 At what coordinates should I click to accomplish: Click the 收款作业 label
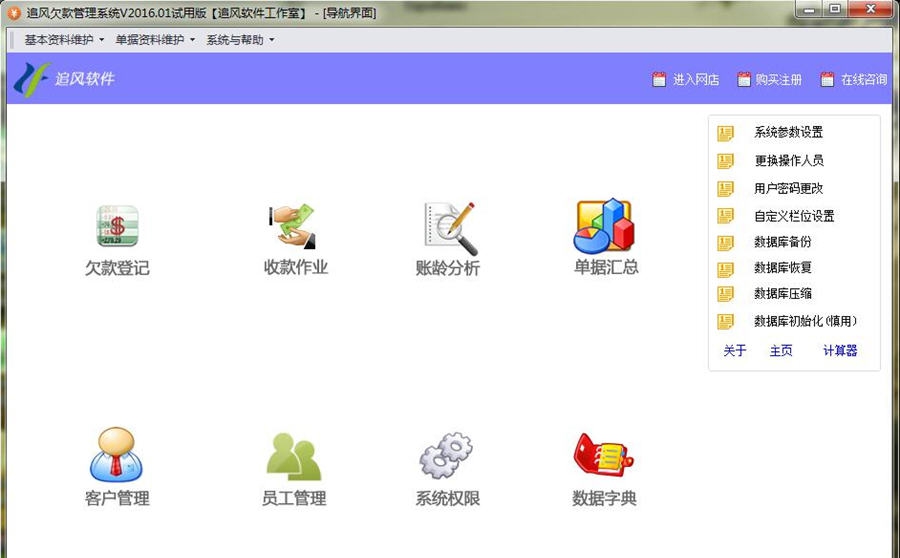(296, 267)
